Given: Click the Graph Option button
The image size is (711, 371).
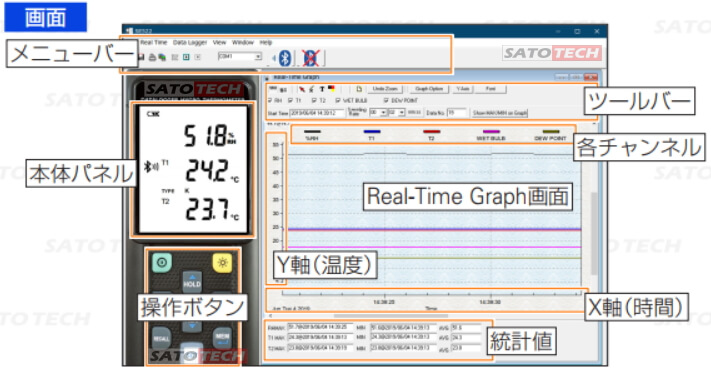Looking at the screenshot, I should click(x=429, y=89).
